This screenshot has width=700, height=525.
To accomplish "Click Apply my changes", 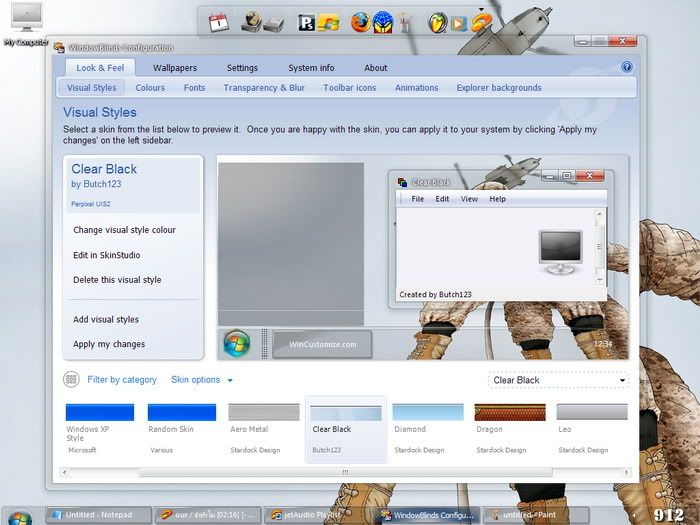I will [x=109, y=344].
